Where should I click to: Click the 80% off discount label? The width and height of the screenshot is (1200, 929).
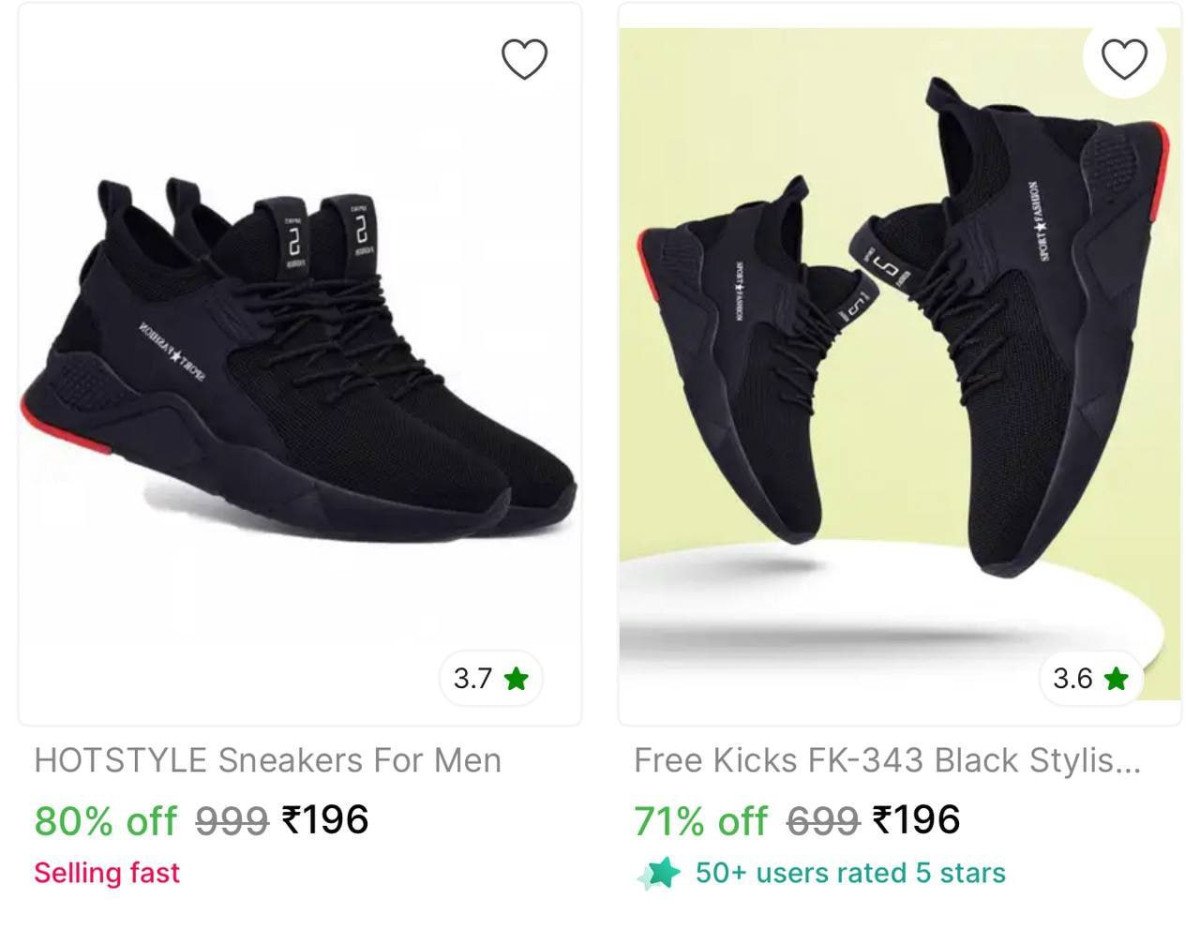point(105,821)
